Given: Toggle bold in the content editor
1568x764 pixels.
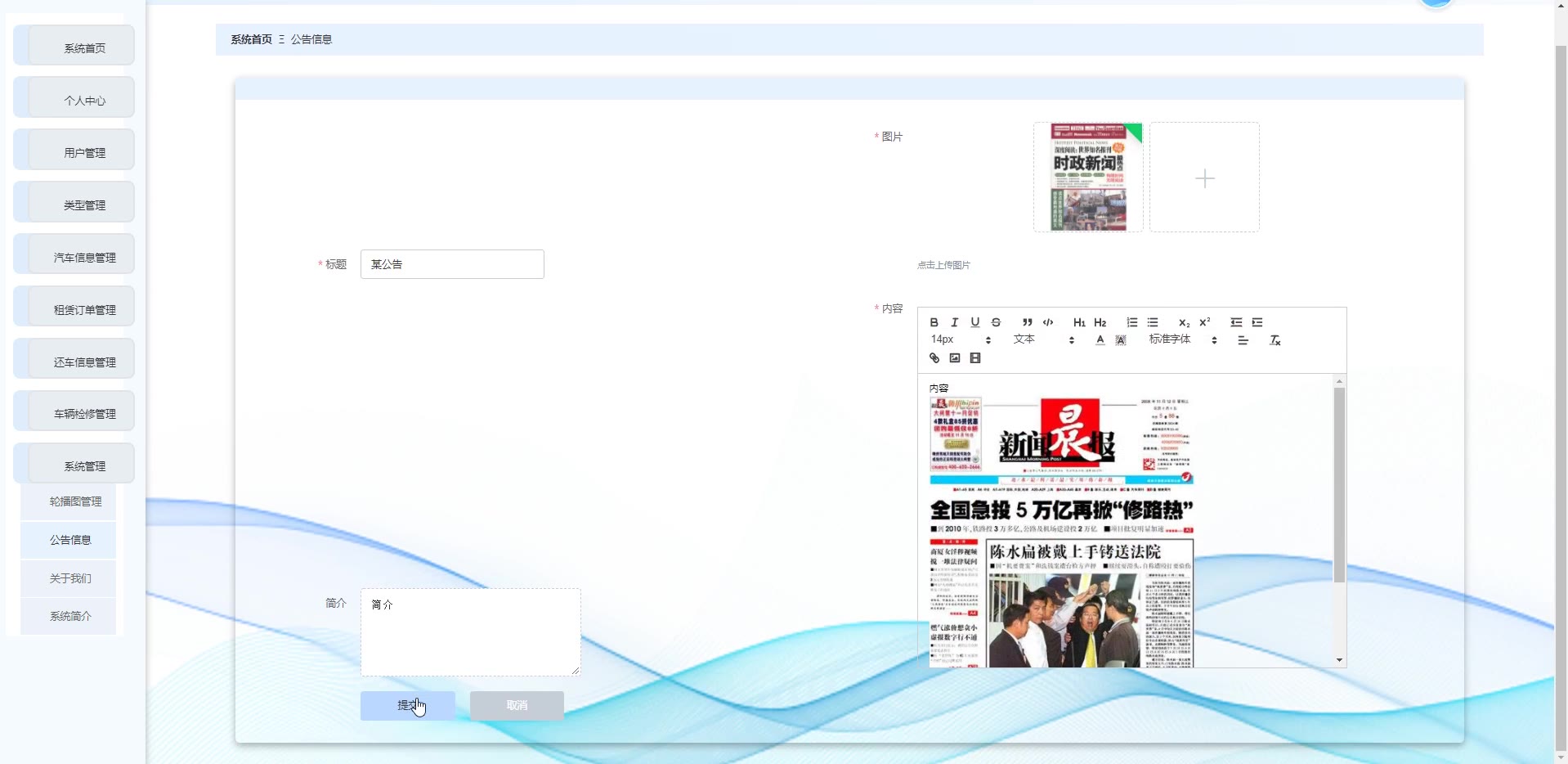Looking at the screenshot, I should pyautogui.click(x=934, y=322).
